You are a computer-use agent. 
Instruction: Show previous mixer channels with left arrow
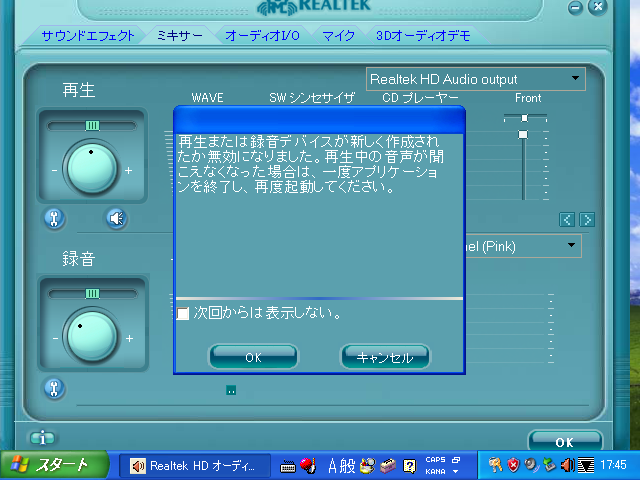[x=567, y=220]
